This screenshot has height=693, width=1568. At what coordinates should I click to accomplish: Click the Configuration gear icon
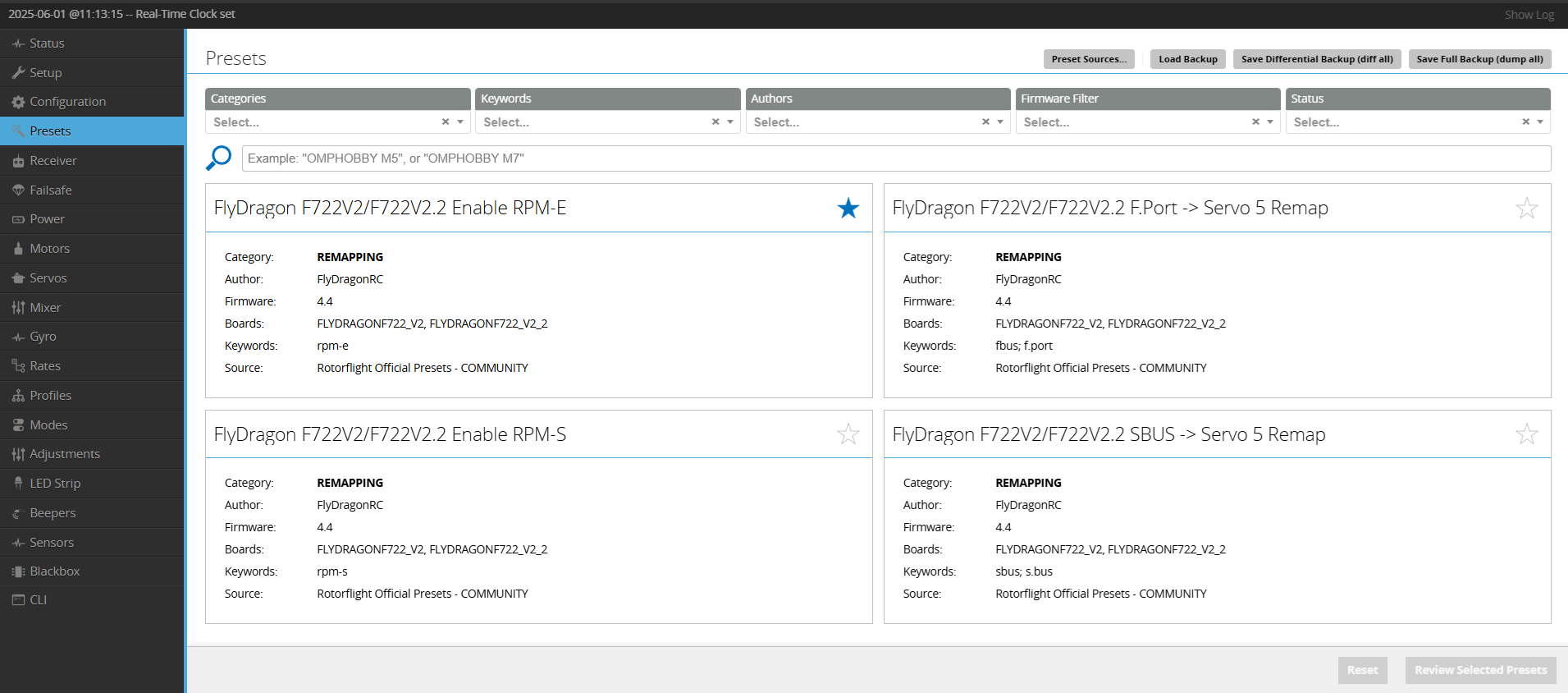(x=18, y=102)
